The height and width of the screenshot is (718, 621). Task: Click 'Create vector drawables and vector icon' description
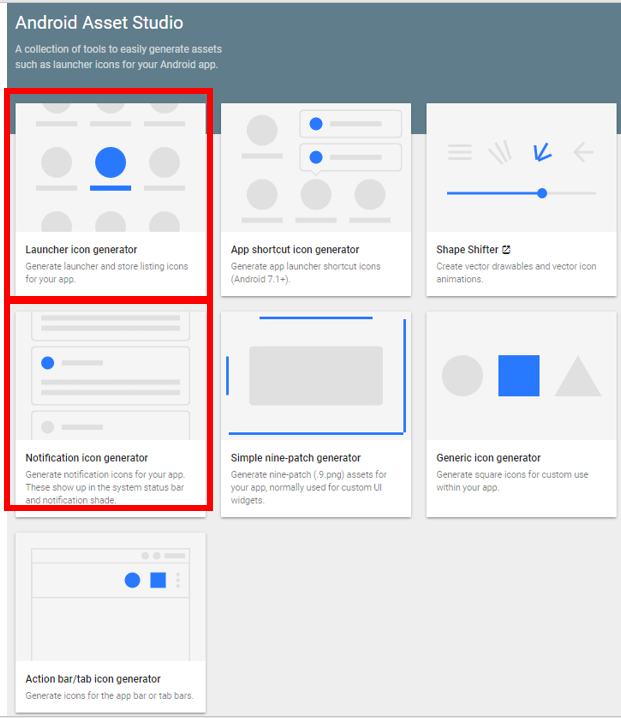[x=516, y=272]
